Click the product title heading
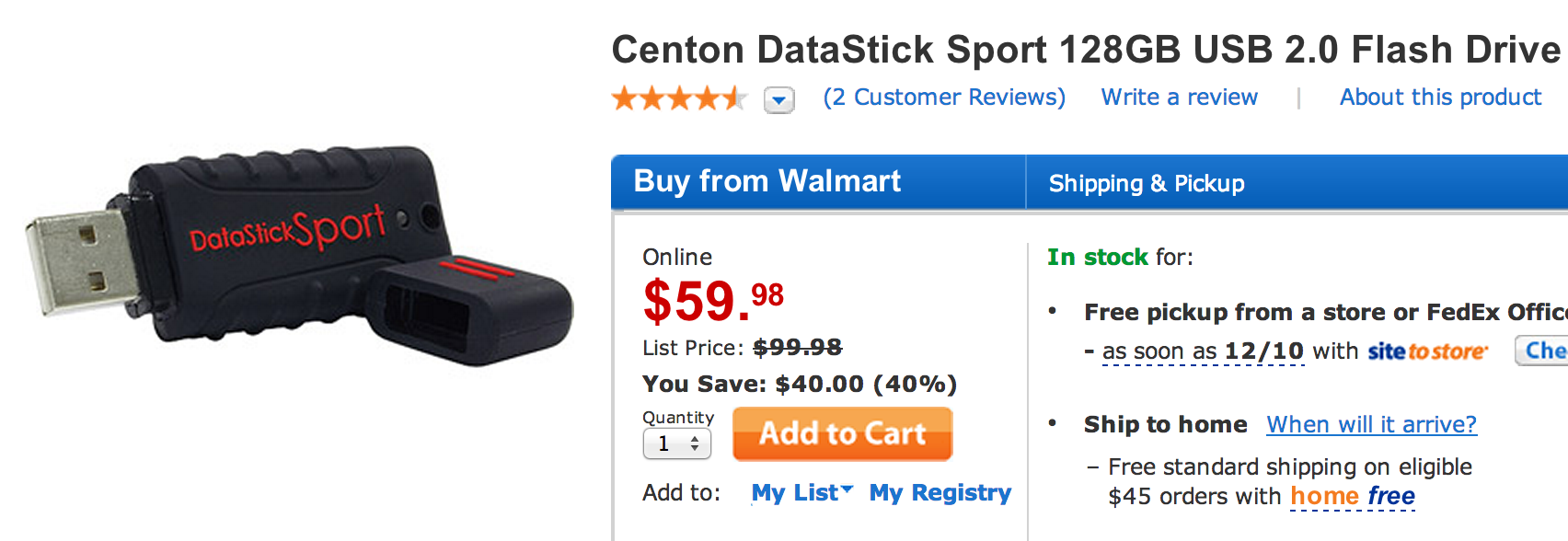Viewport: 1568px width, 541px height. coord(1086,50)
